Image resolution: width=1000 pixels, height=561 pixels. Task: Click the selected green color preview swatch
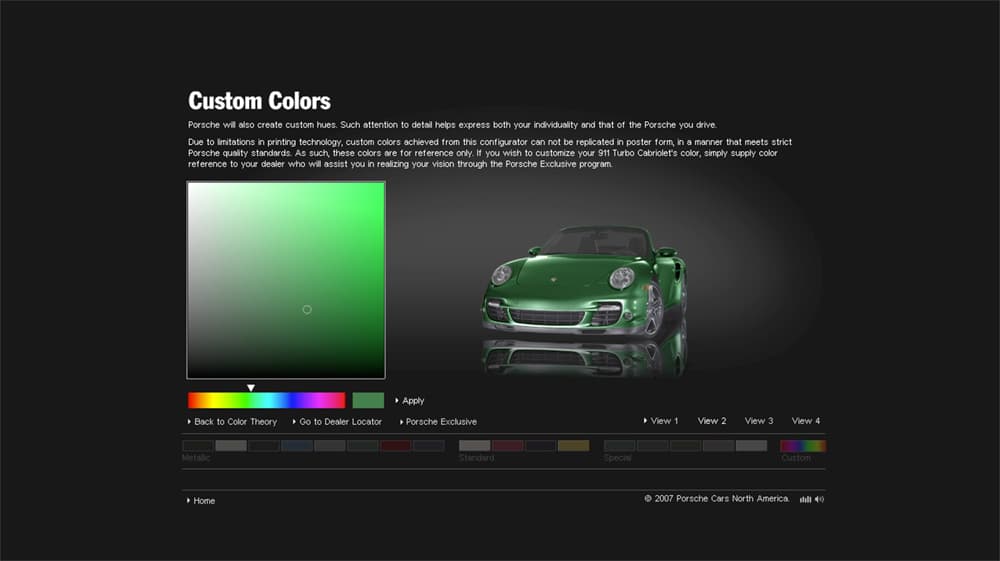click(368, 400)
